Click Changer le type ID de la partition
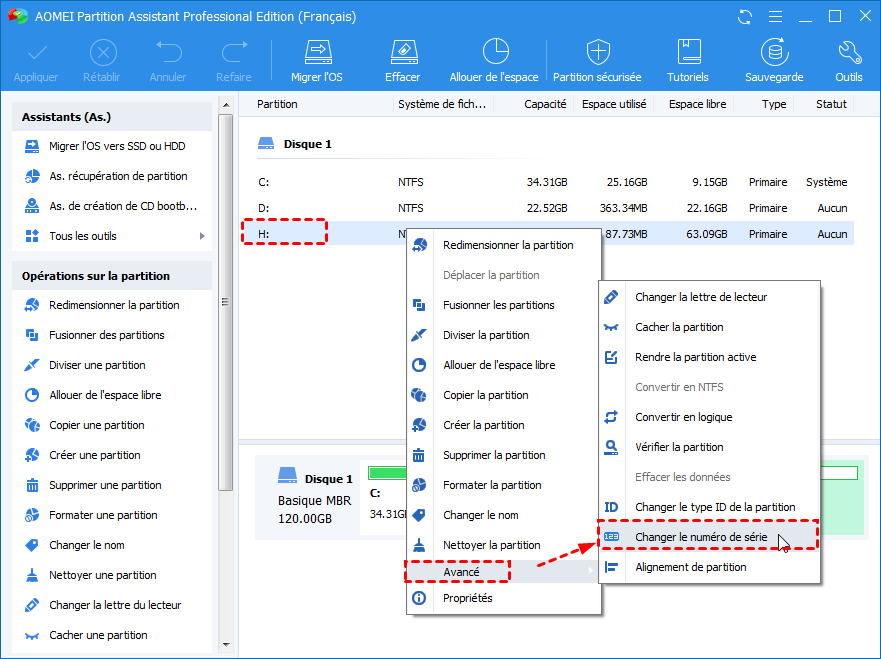Viewport: 881px width, 659px height. [709, 507]
